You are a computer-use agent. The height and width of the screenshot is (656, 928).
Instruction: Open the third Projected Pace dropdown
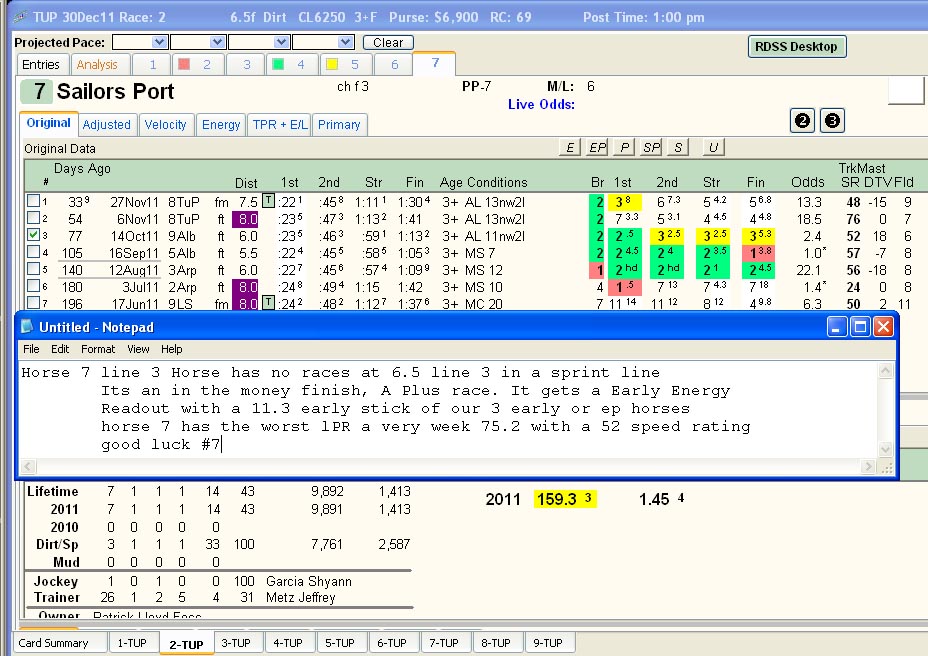(x=281, y=42)
